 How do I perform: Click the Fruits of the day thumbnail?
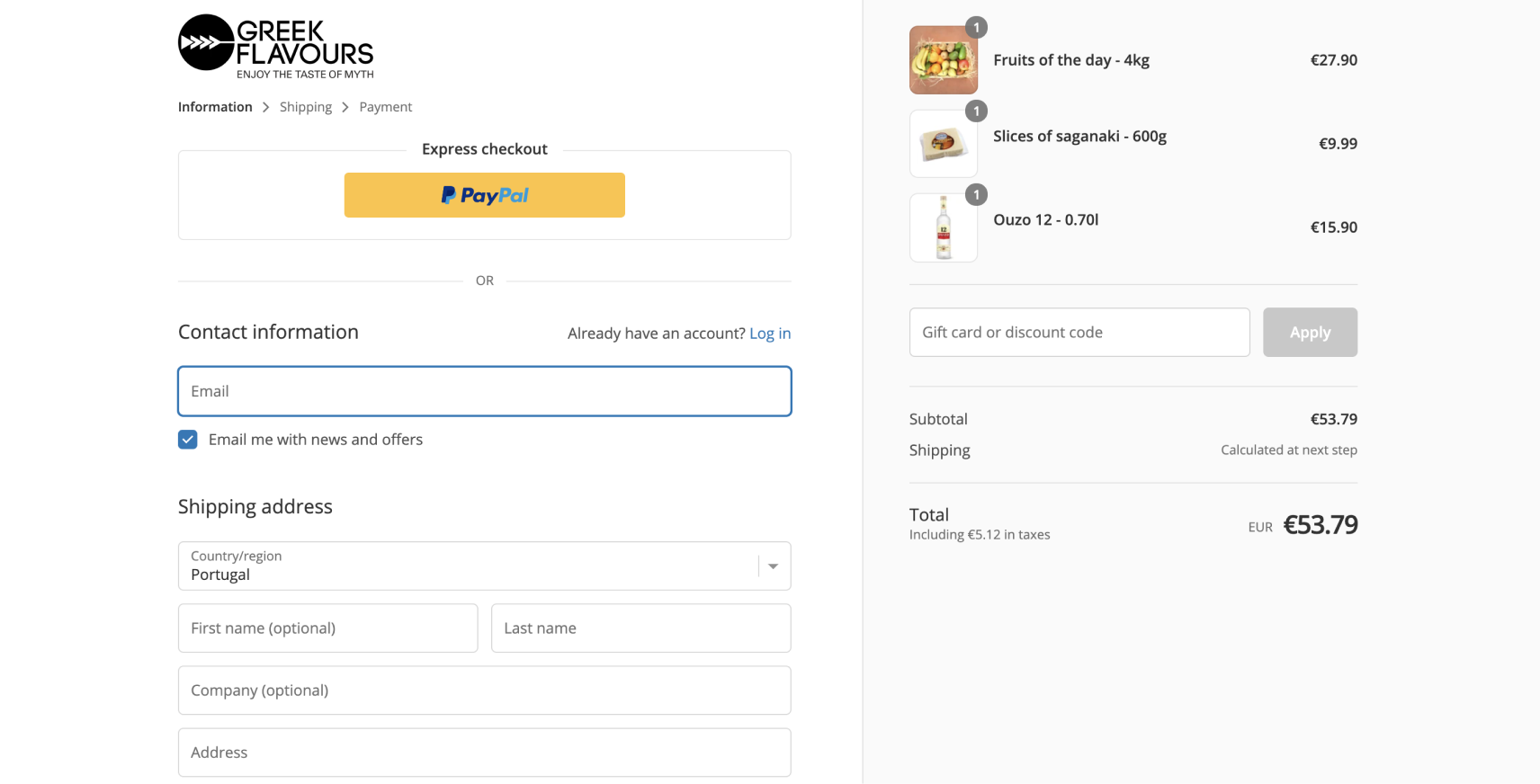tap(944, 60)
